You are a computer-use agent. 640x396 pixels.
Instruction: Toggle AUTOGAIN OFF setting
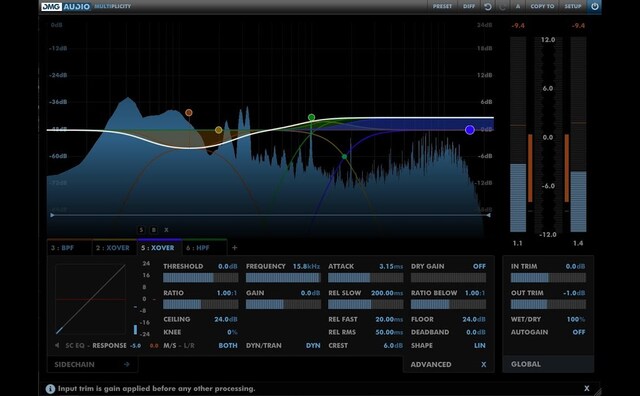[579, 332]
